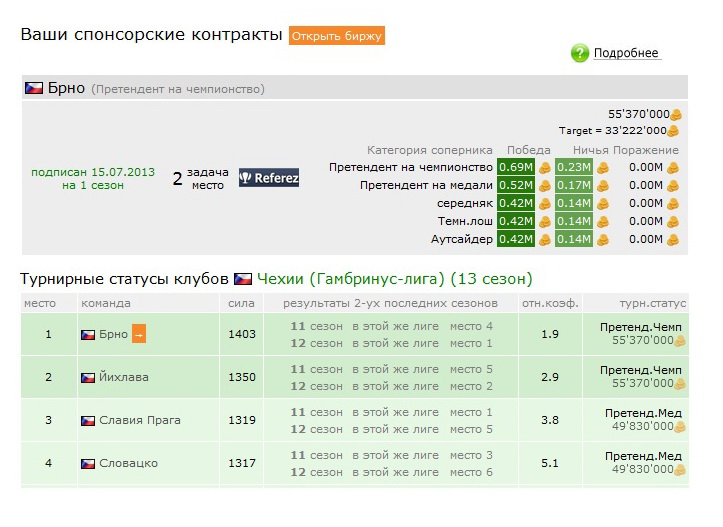Click coin icon beside 49'830'000 in Словацко row
Image resolution: width=723 pixels, height=527 pixels.
tap(680, 470)
